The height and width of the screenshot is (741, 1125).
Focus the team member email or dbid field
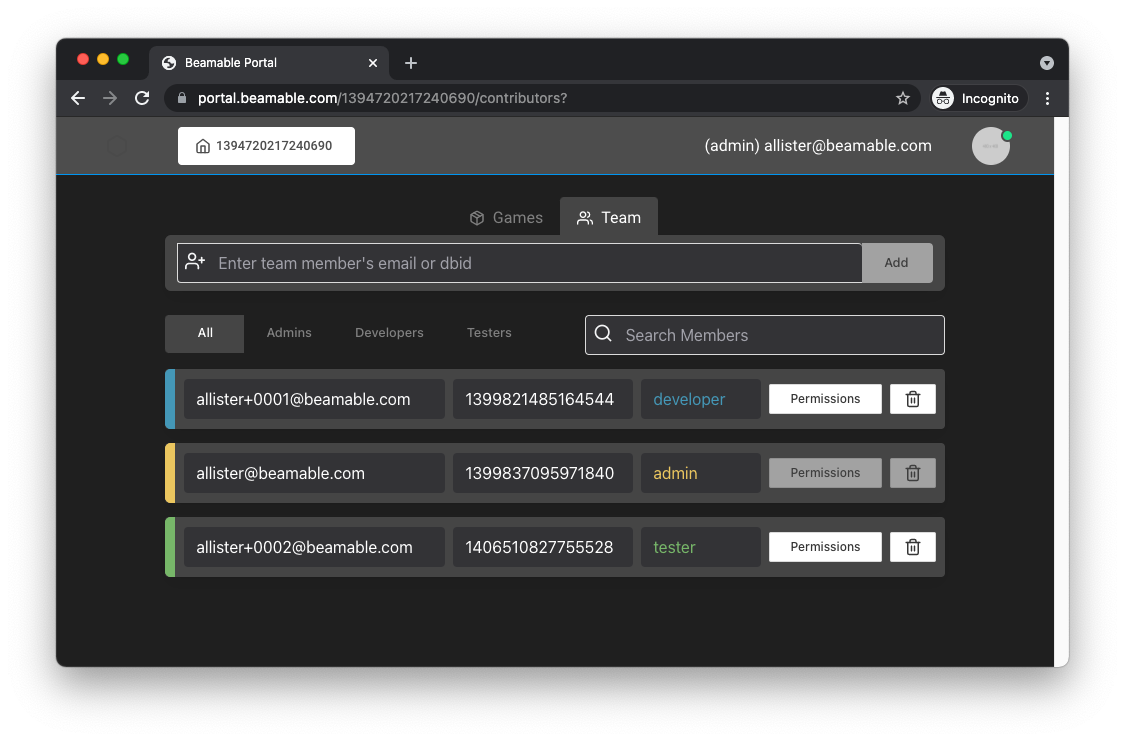point(519,263)
